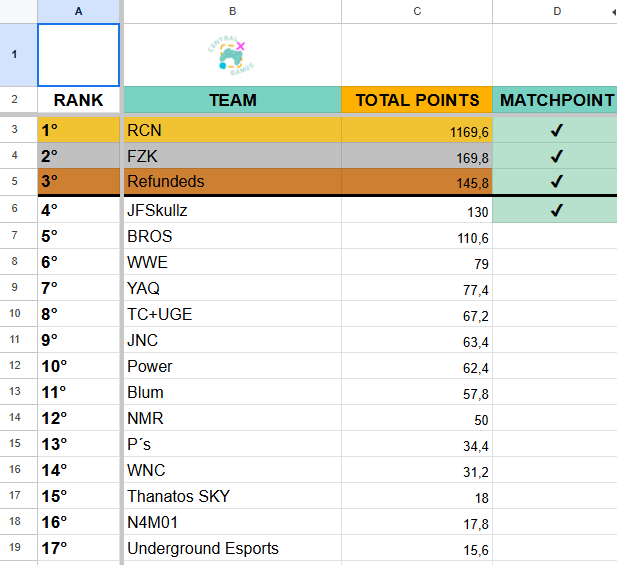Select team cell Thanatos SKY
The image size is (617, 565).
[x=233, y=495]
